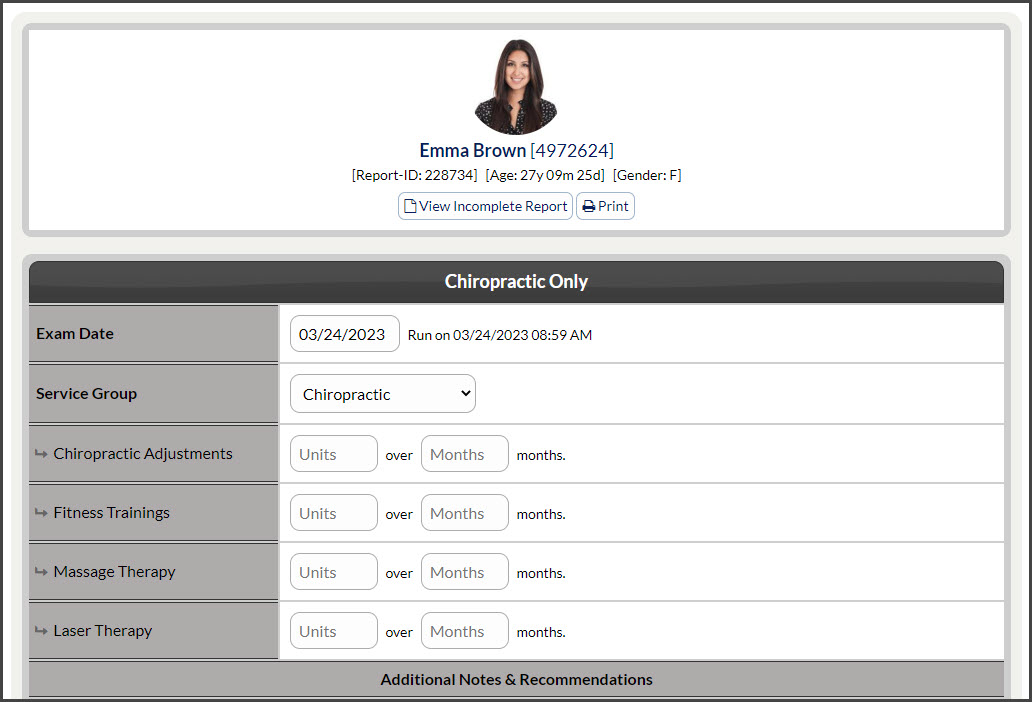1032x702 pixels.
Task: Click the arrow icon beside Chiropractic Adjustments
Action: click(x=41, y=453)
